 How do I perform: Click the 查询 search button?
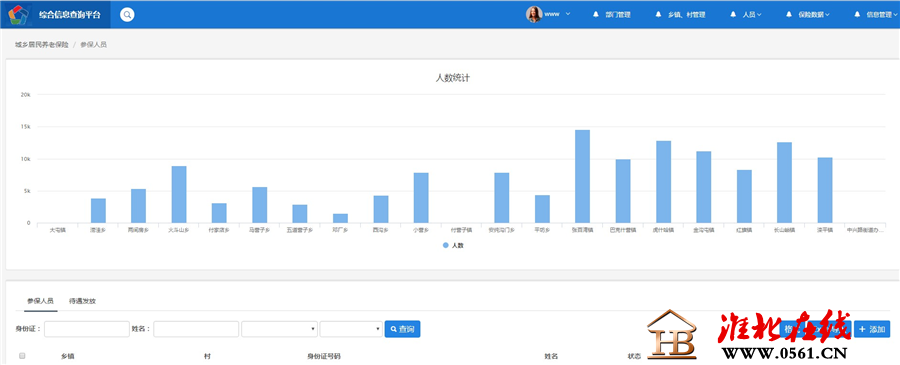[x=402, y=329]
